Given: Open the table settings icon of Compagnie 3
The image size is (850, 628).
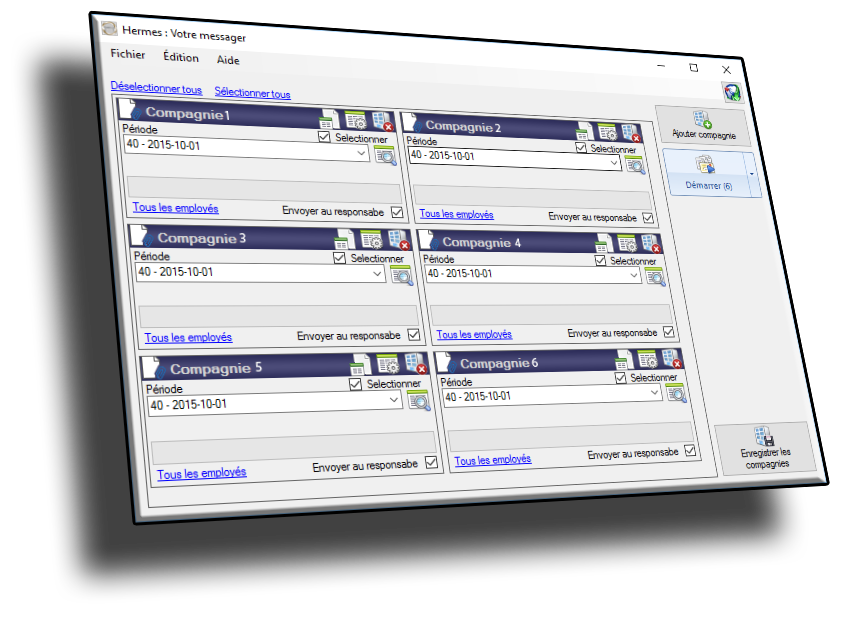Looking at the screenshot, I should [x=371, y=240].
